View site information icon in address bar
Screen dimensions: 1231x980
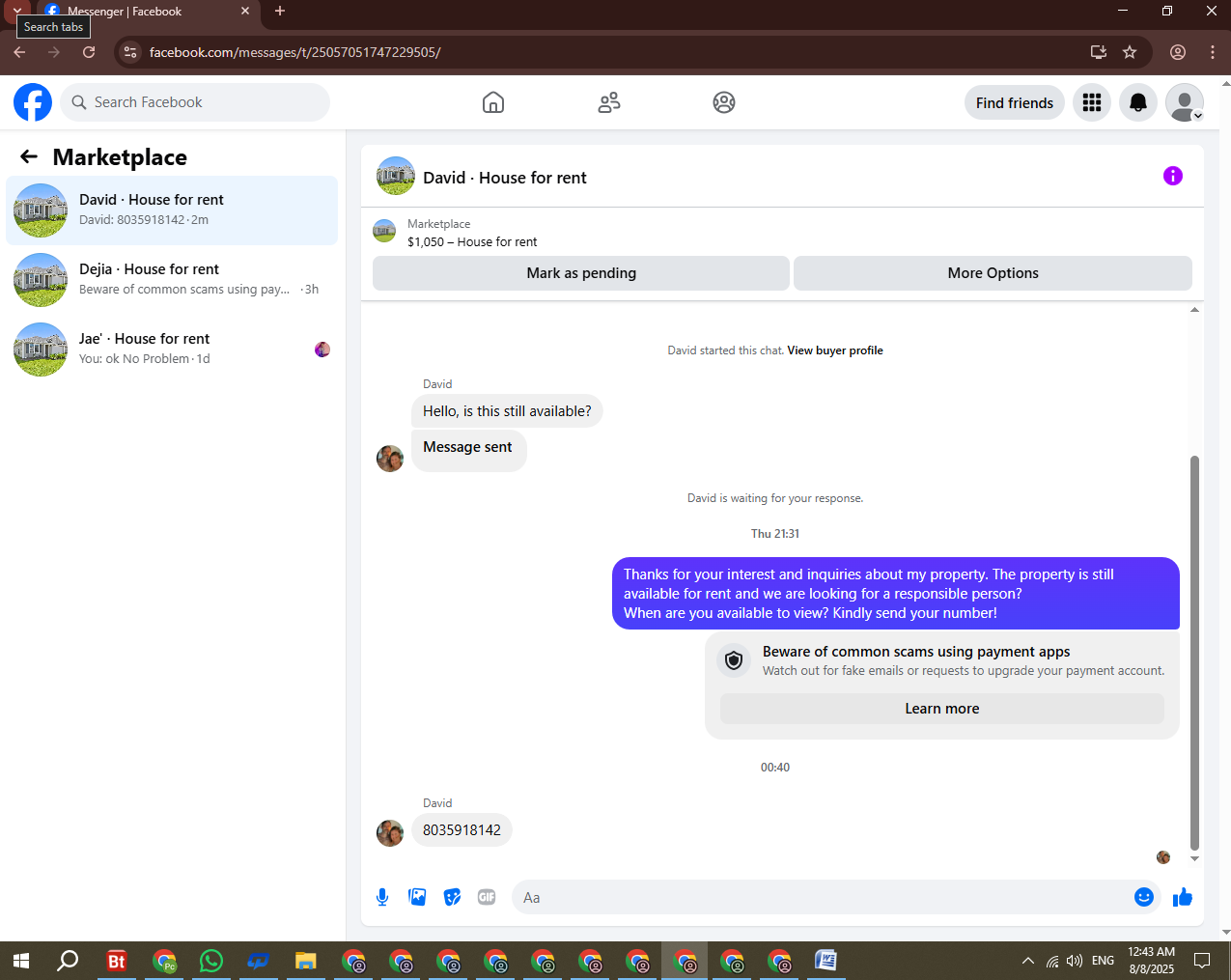pyautogui.click(x=131, y=52)
